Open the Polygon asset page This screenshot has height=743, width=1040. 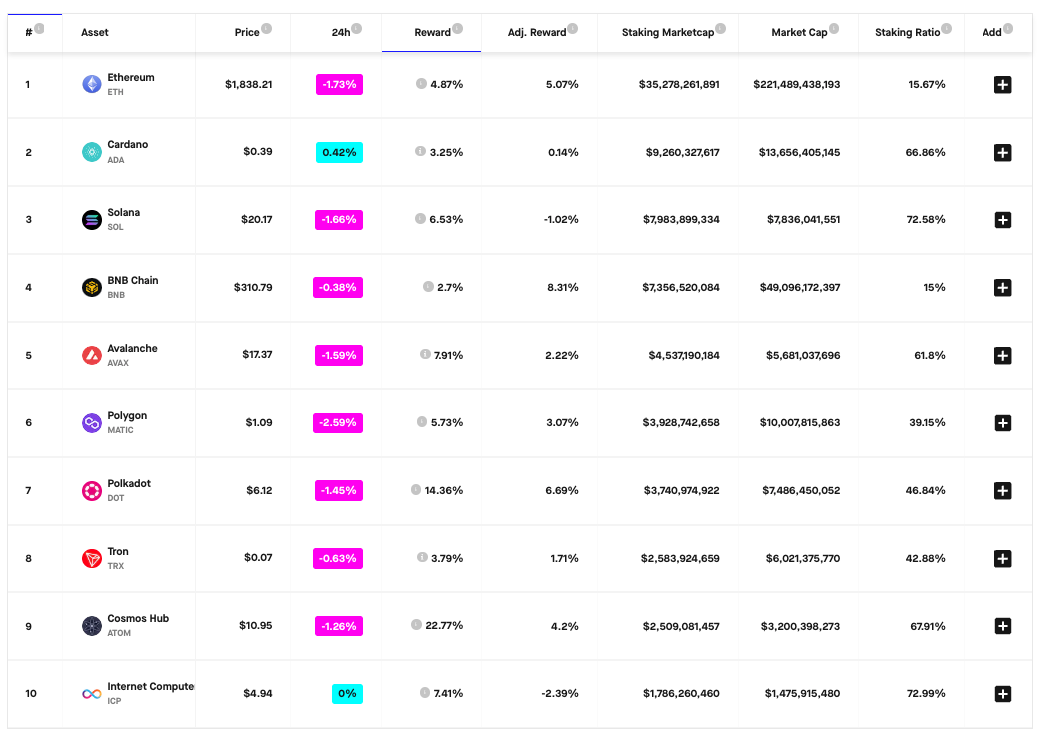pos(127,416)
